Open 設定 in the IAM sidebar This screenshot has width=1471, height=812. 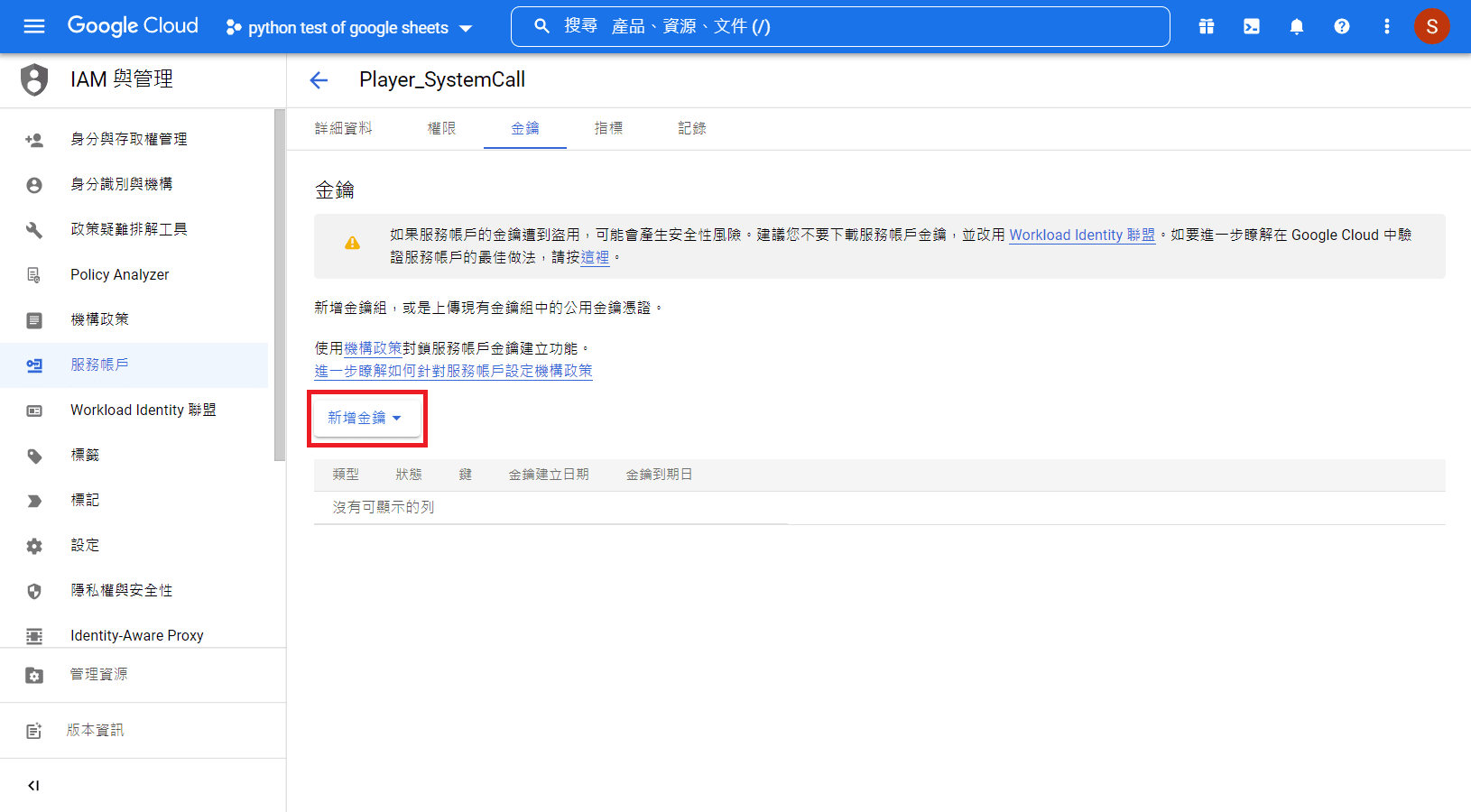pyautogui.click(x=85, y=545)
